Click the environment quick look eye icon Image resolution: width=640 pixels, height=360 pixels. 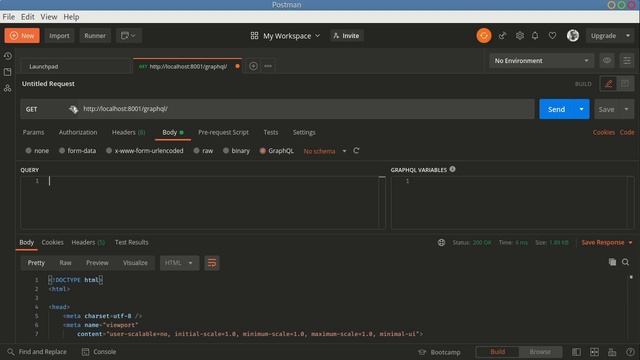pos(607,61)
